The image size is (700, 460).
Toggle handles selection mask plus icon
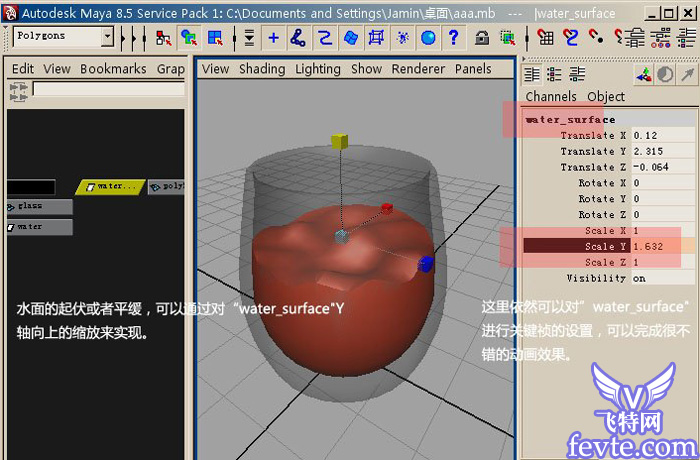[274, 38]
